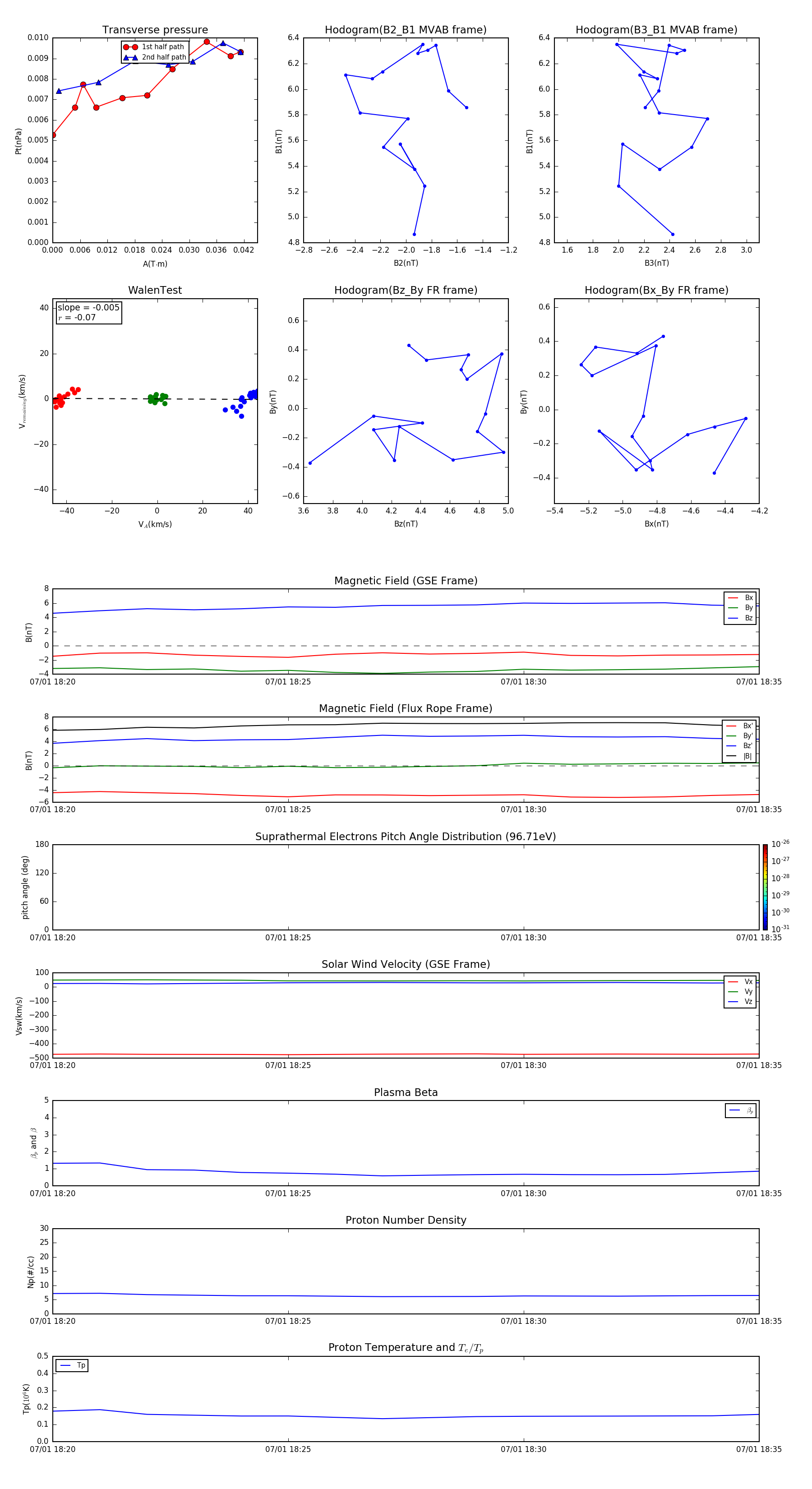
Task: Click the "Transverse pressure" plot title
Action: pos(155,30)
